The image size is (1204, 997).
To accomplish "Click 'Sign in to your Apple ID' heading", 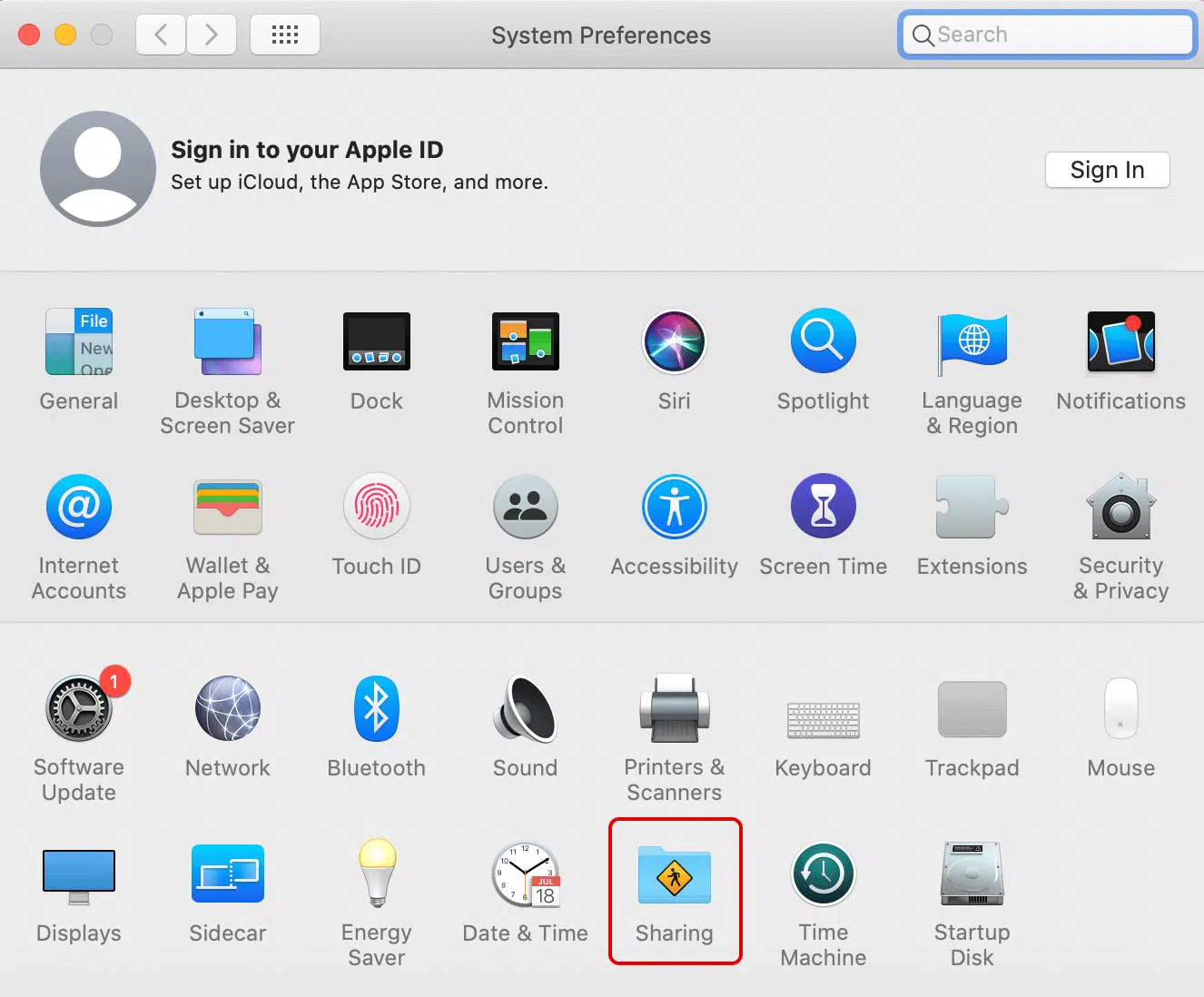I will coord(307,150).
